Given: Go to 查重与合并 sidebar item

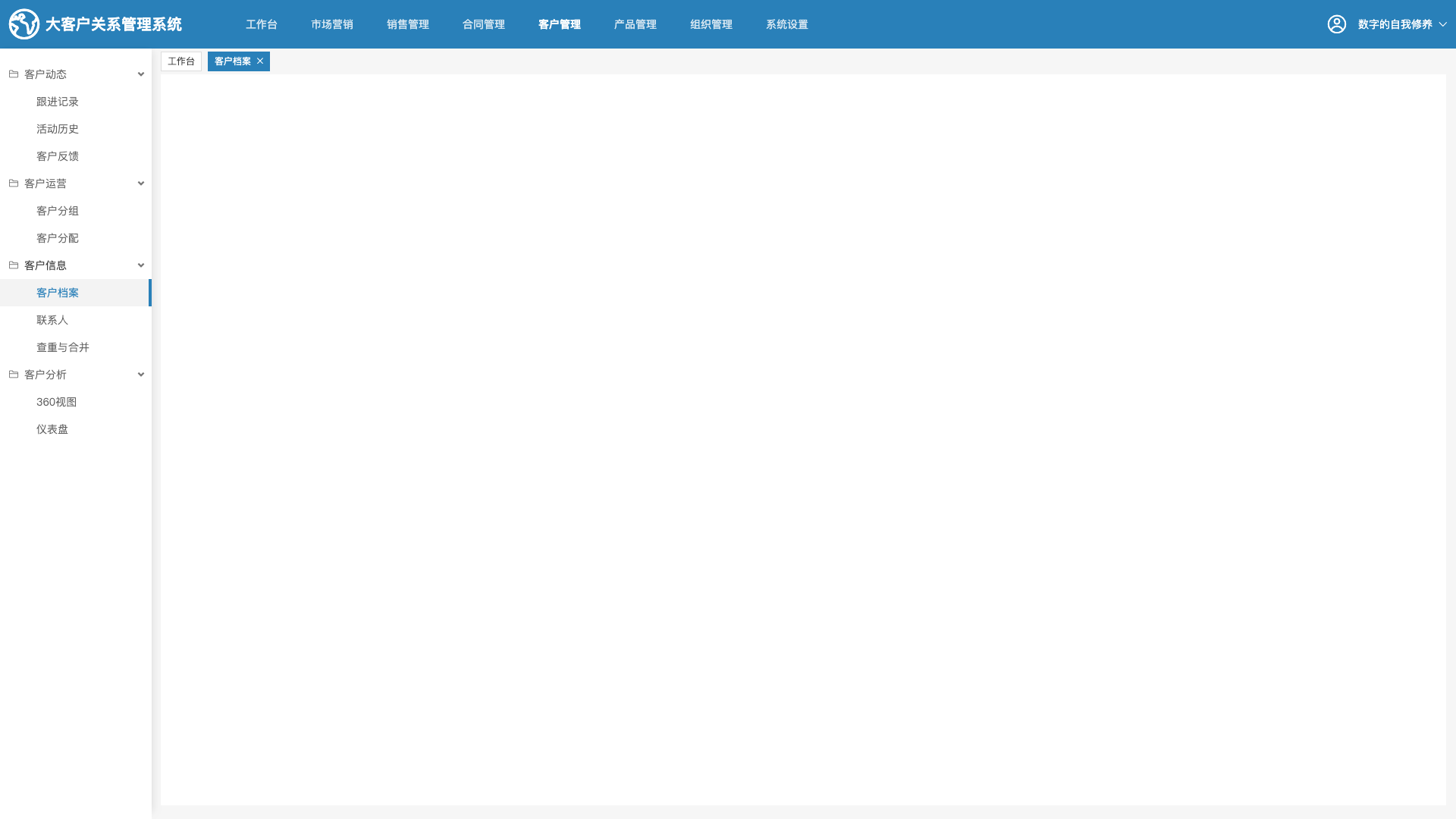Looking at the screenshot, I should 63,347.
